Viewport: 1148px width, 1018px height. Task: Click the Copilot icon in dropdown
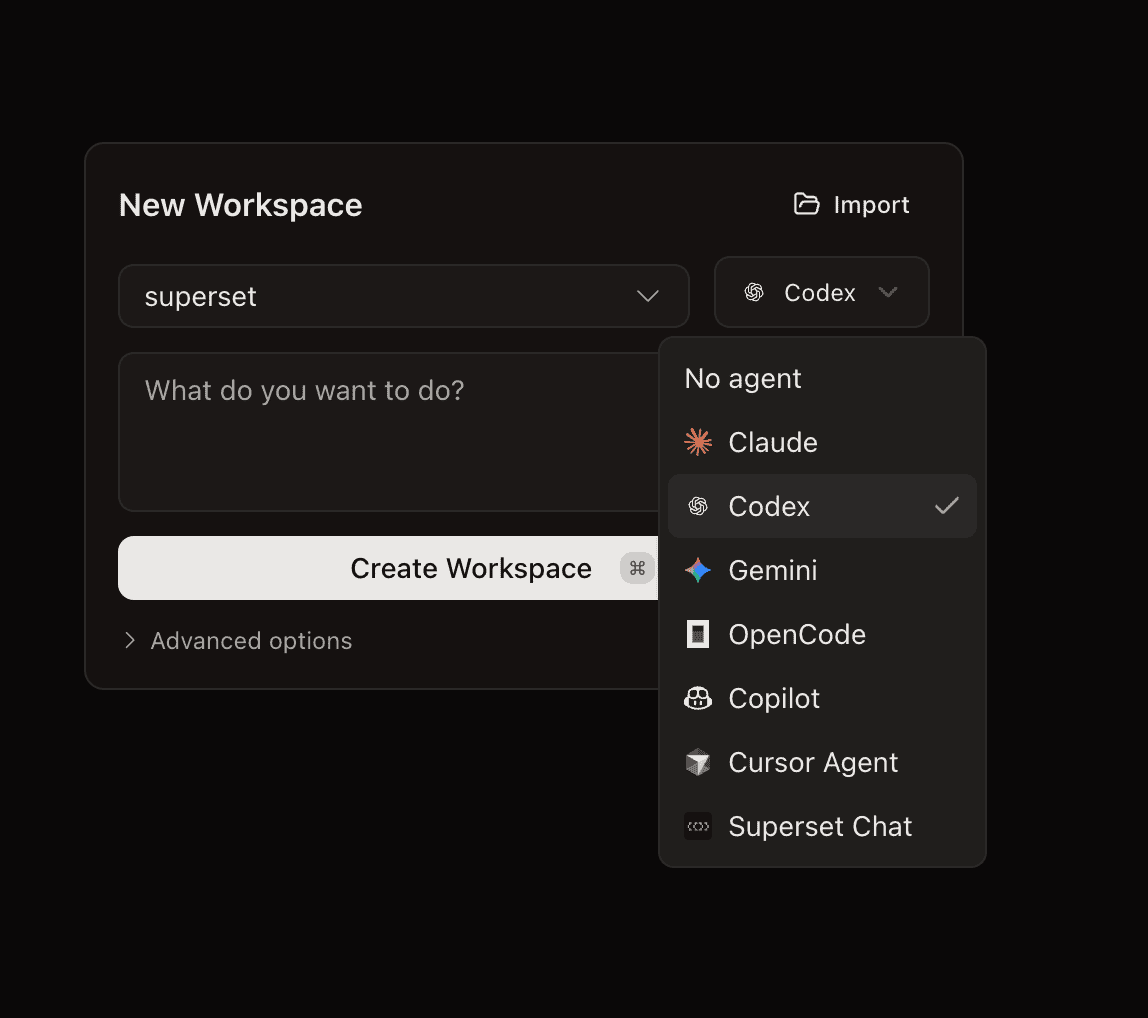point(698,698)
